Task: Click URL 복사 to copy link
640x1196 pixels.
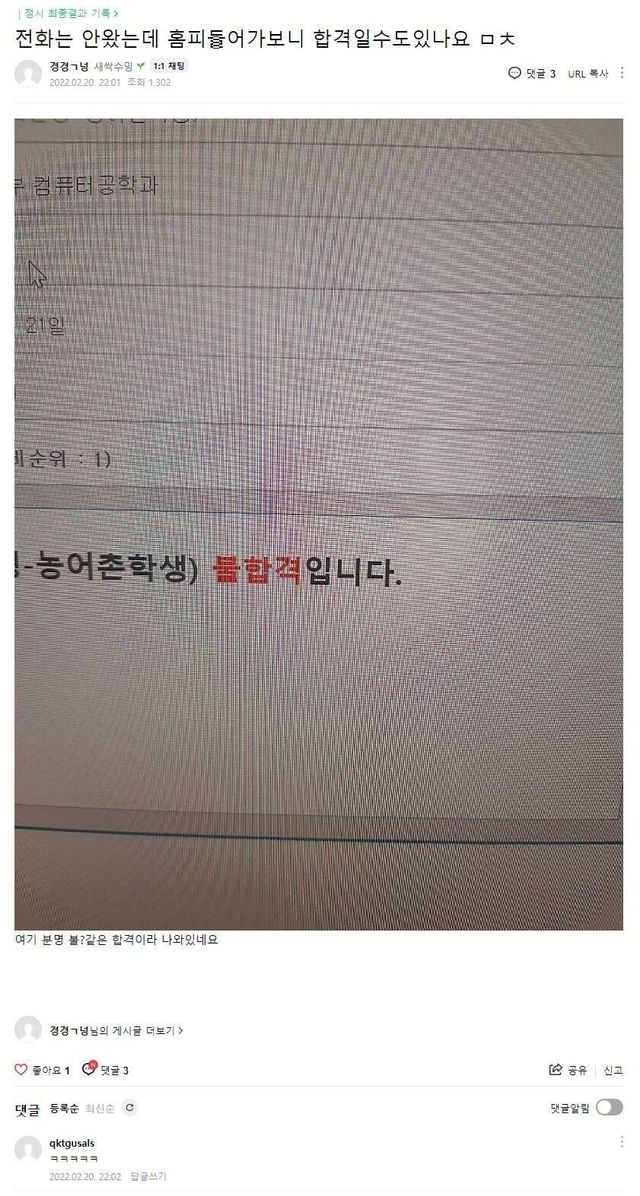Action: (x=588, y=73)
